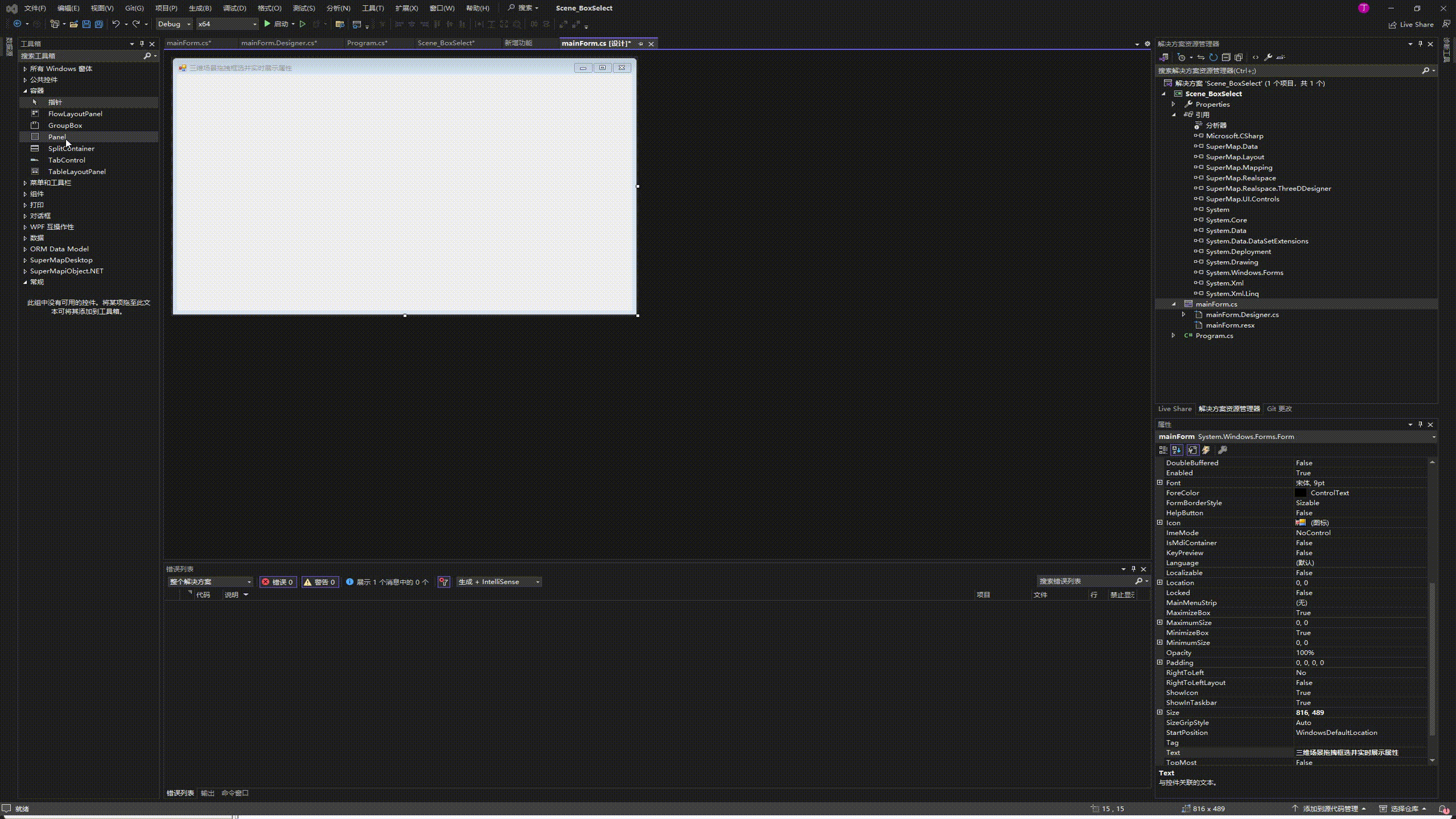Click Start Without Debugging outline play icon
Screen dimensions: 1456x819
[x=303, y=24]
